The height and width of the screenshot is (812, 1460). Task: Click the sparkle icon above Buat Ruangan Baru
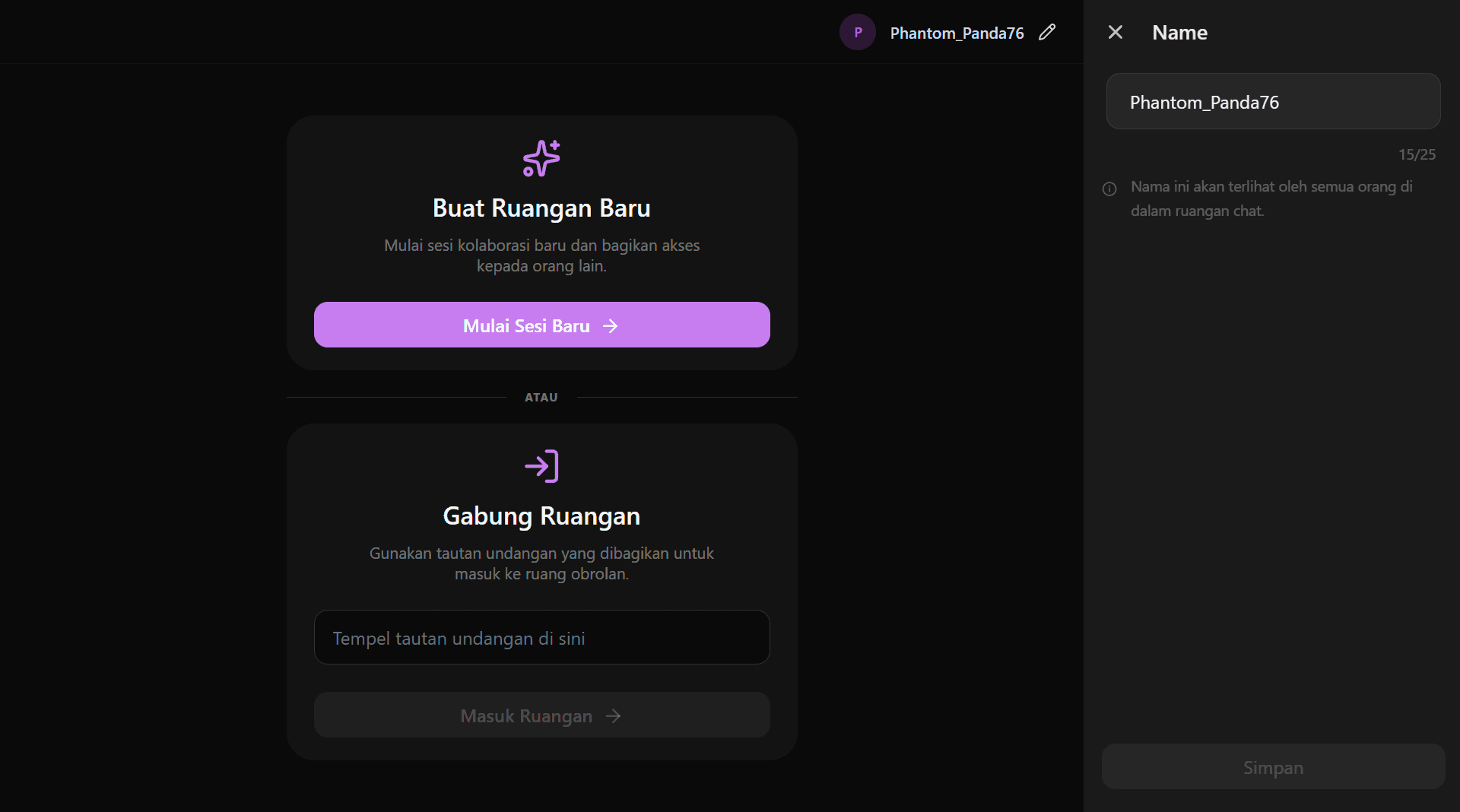pyautogui.click(x=541, y=158)
